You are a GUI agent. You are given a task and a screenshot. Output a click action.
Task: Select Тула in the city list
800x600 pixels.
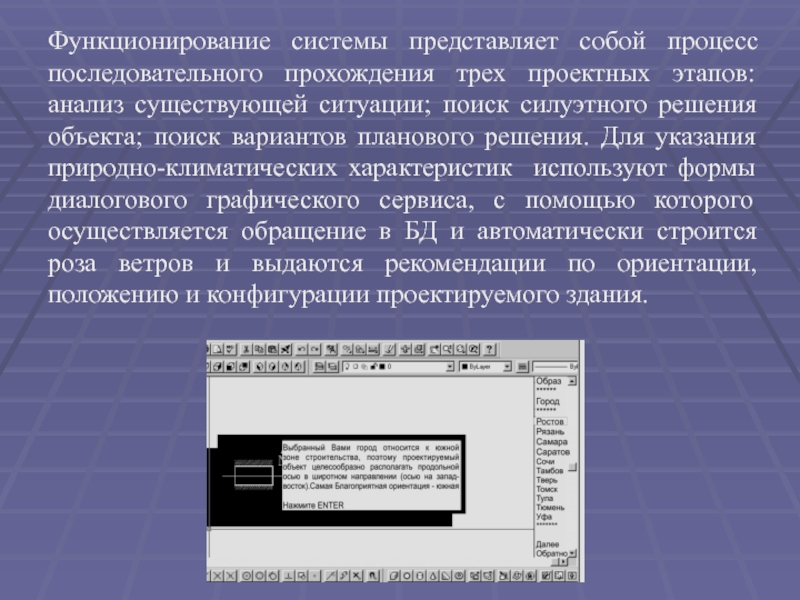click(x=544, y=498)
